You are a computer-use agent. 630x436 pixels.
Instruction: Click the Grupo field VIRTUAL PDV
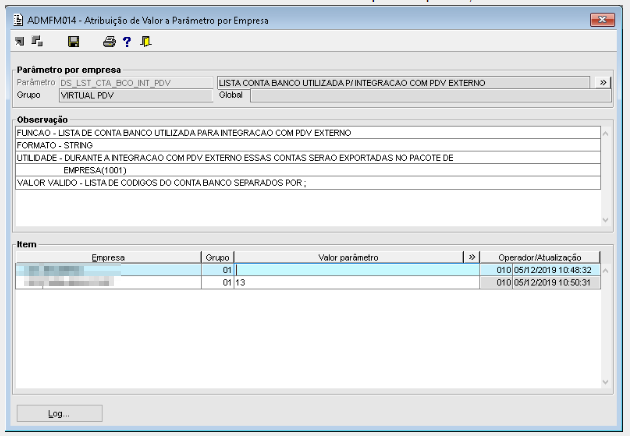point(136,96)
